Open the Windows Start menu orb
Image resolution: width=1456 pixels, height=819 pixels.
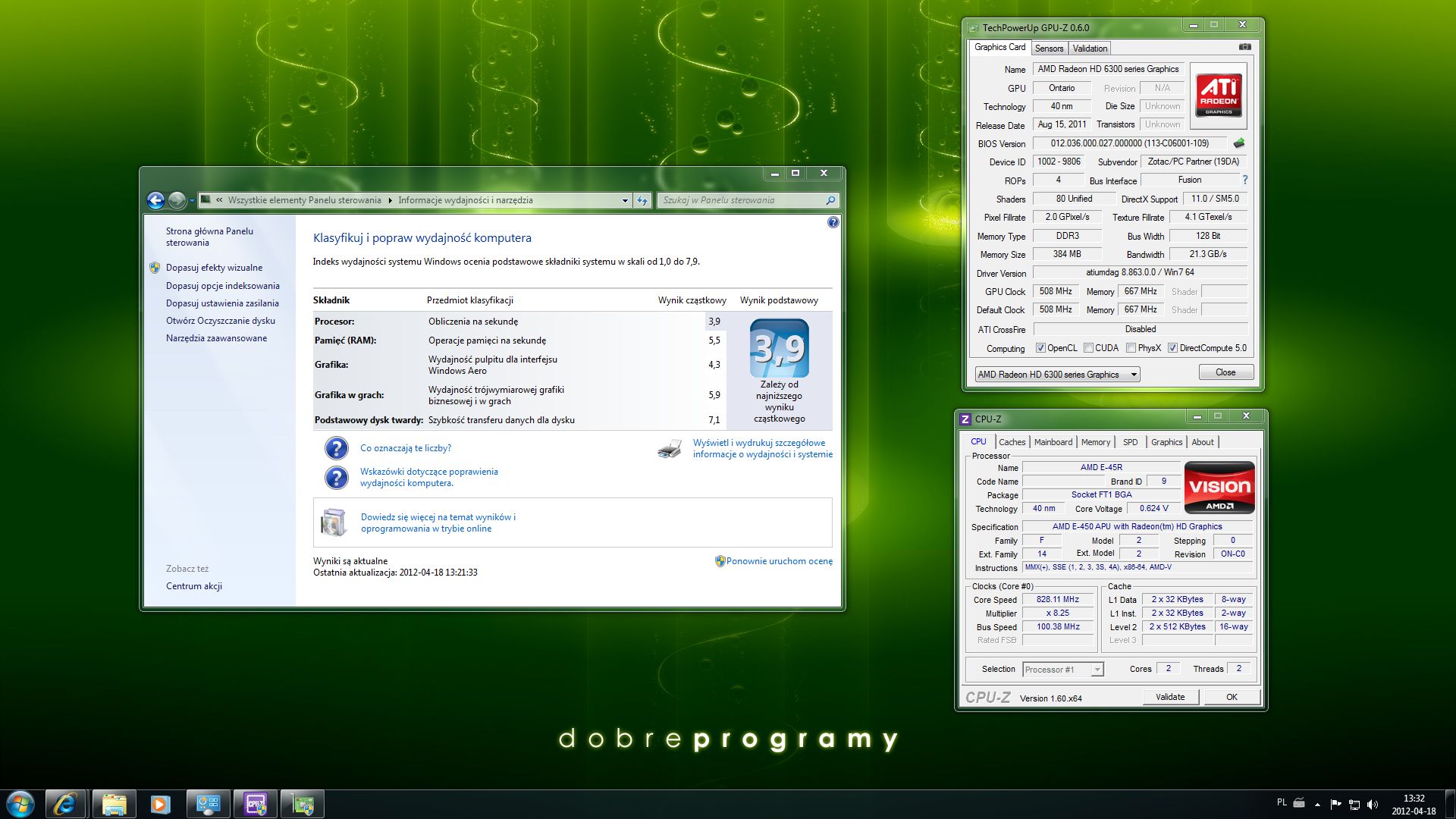click(20, 804)
